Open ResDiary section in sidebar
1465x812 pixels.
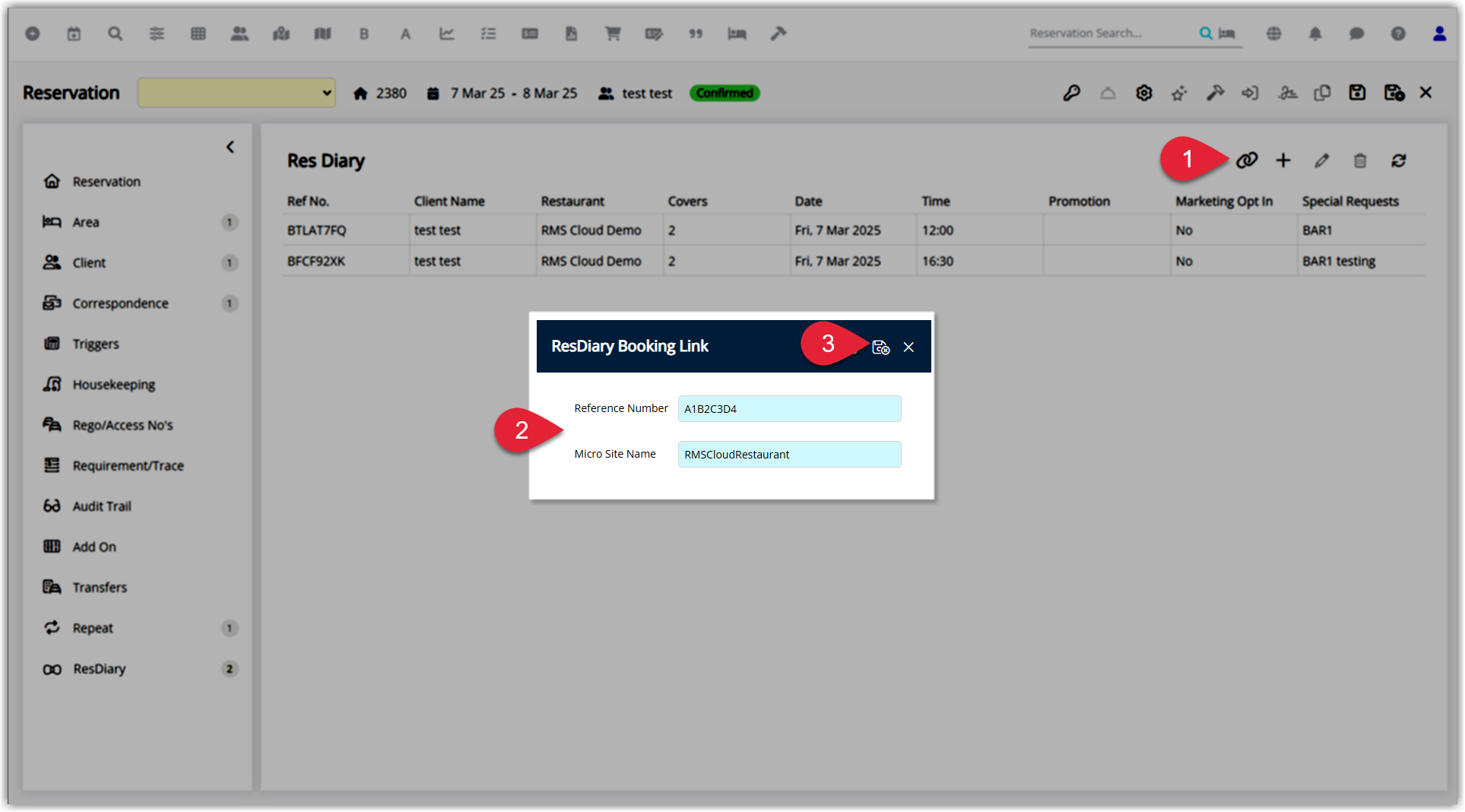[x=99, y=669]
